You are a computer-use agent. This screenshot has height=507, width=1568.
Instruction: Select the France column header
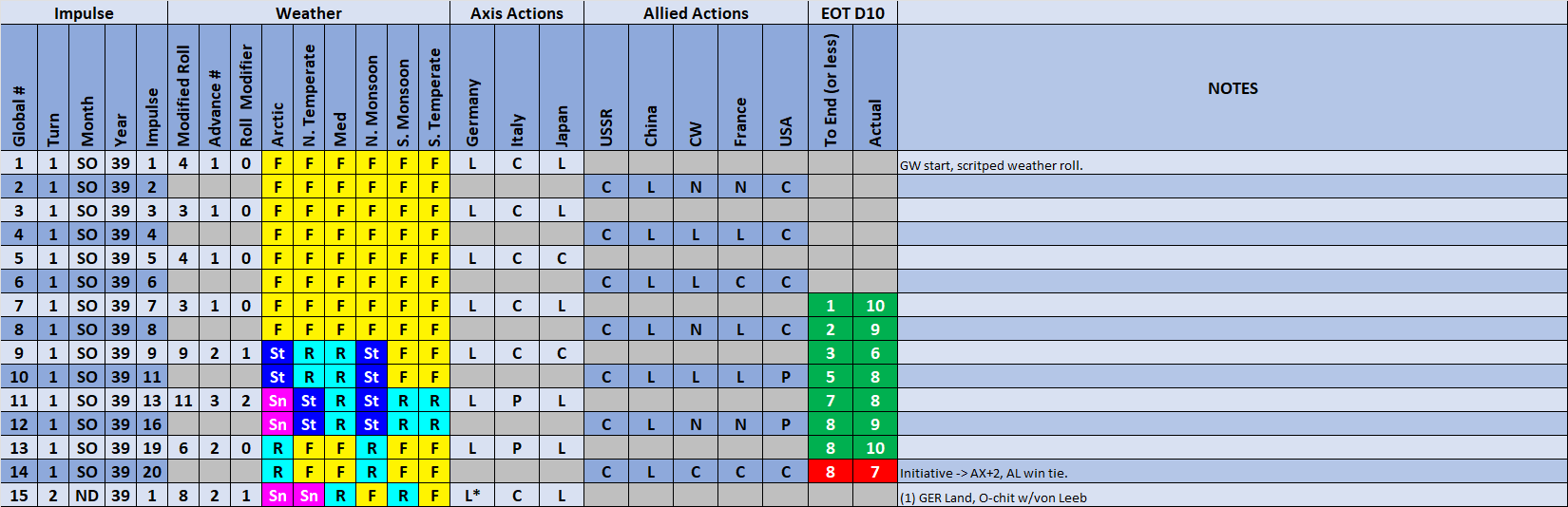pyautogui.click(x=740, y=88)
